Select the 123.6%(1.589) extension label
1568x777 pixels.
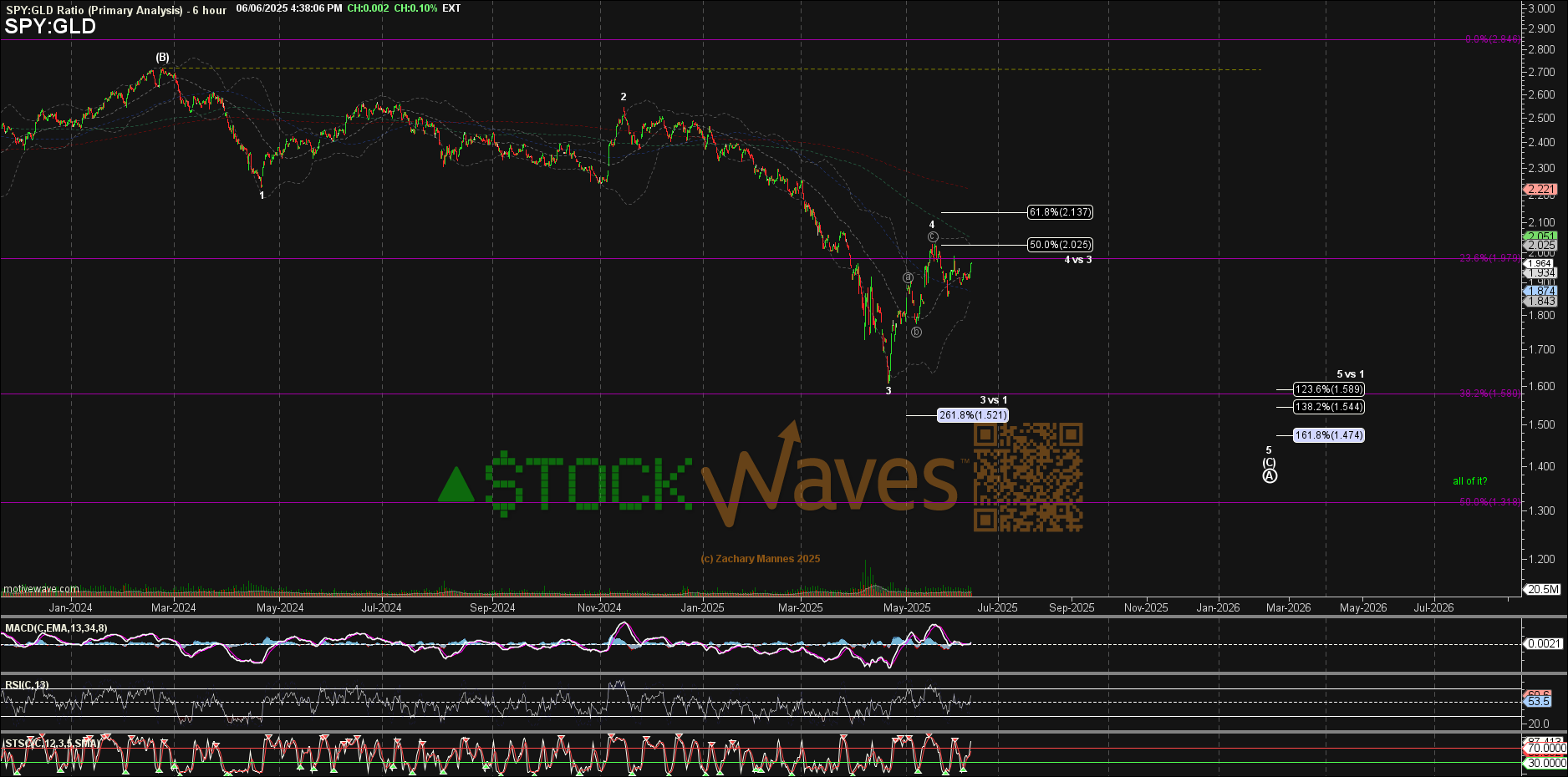point(1328,389)
